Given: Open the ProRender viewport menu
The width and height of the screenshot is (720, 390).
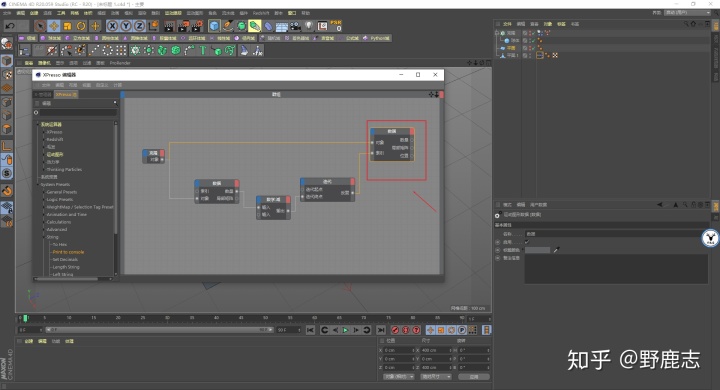Looking at the screenshot, I should [120, 63].
